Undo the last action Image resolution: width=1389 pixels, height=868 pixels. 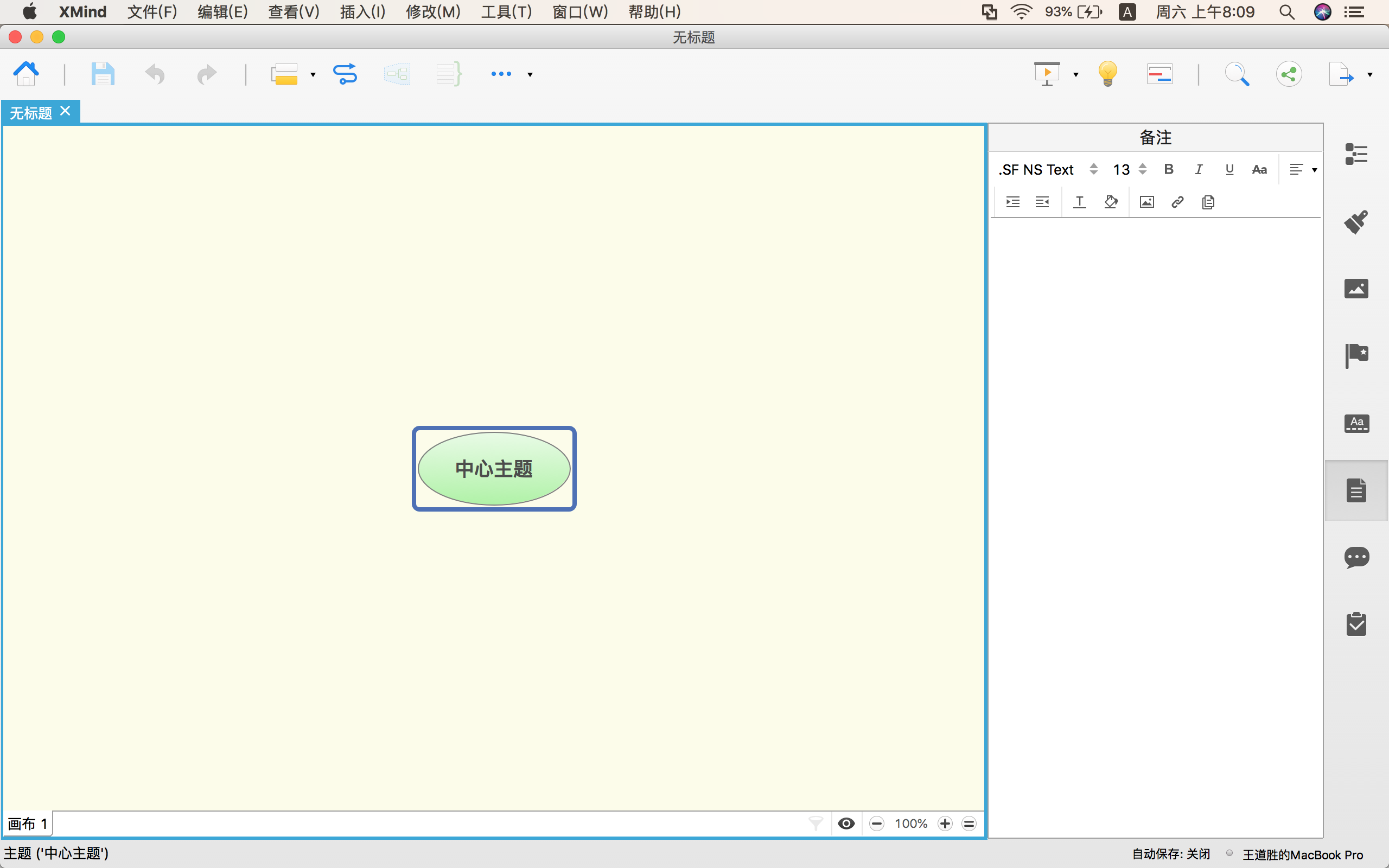[155, 74]
